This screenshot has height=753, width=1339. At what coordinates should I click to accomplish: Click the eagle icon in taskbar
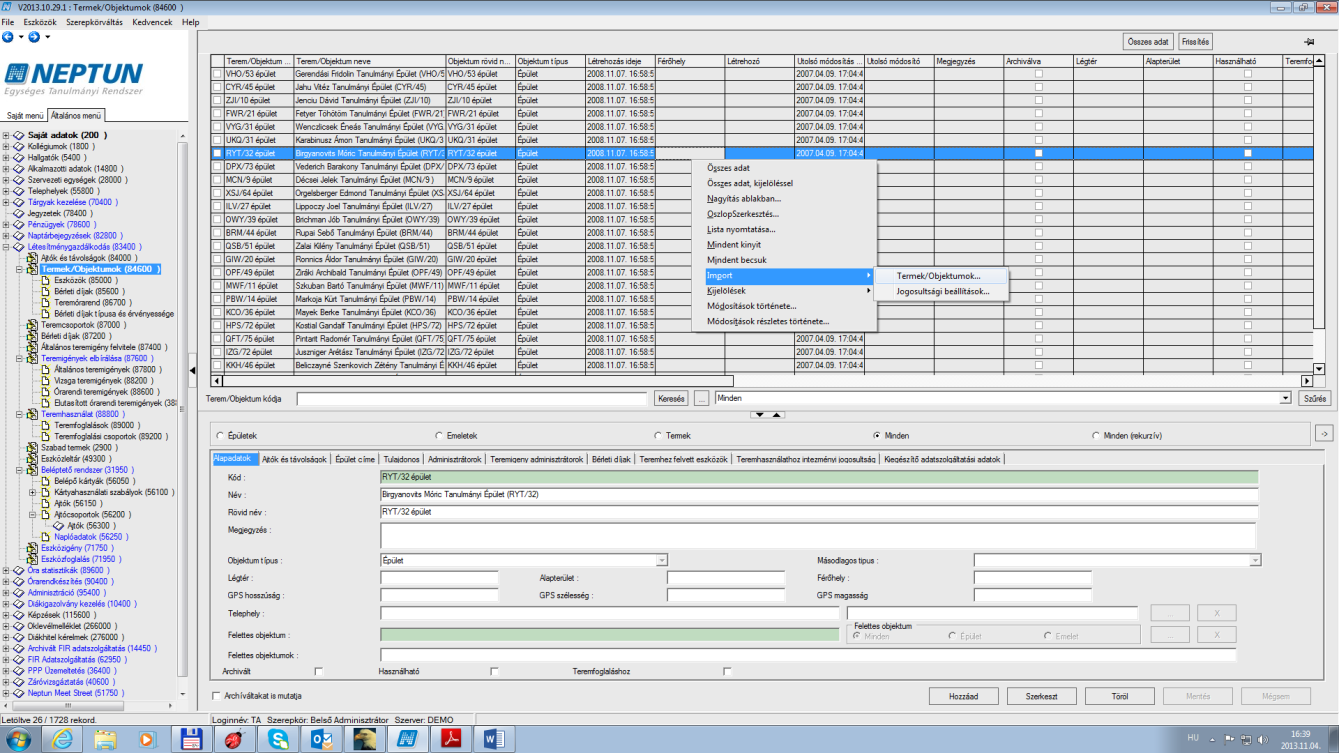pyautogui.click(x=365, y=739)
